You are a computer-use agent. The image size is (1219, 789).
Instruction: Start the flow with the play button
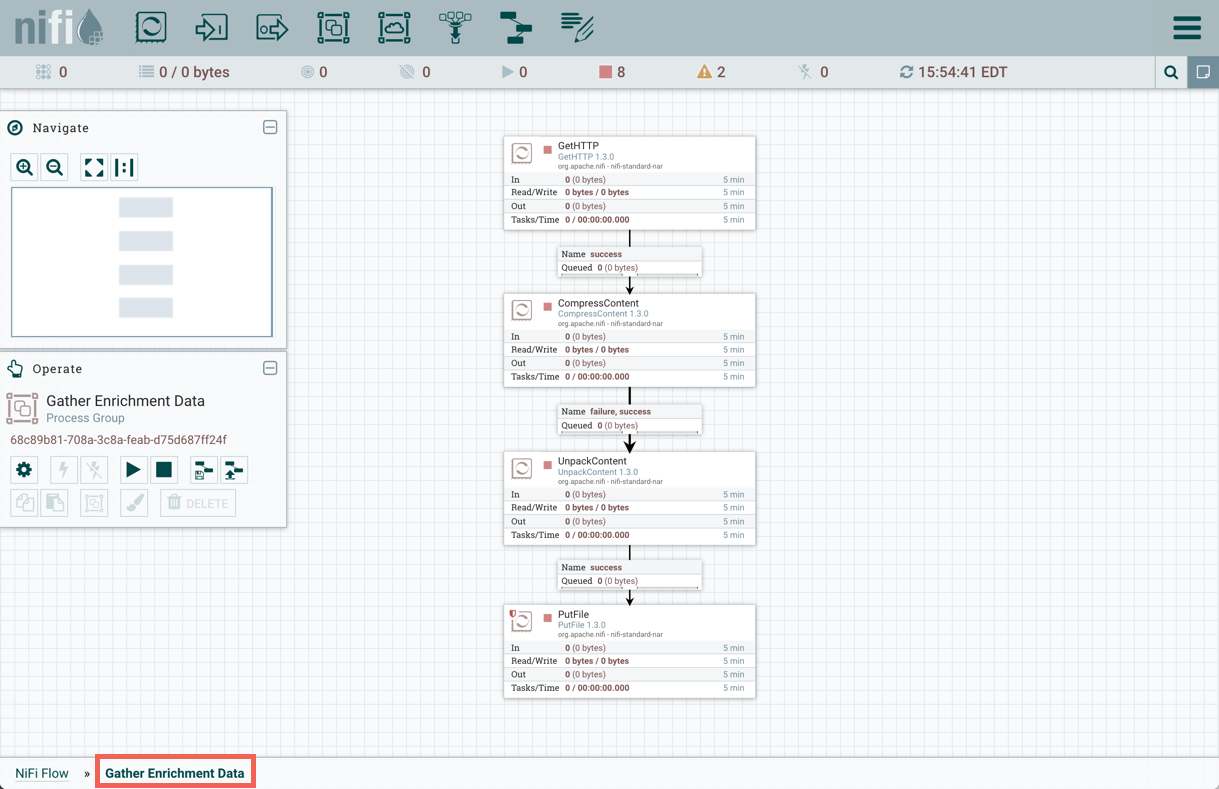coord(133,470)
